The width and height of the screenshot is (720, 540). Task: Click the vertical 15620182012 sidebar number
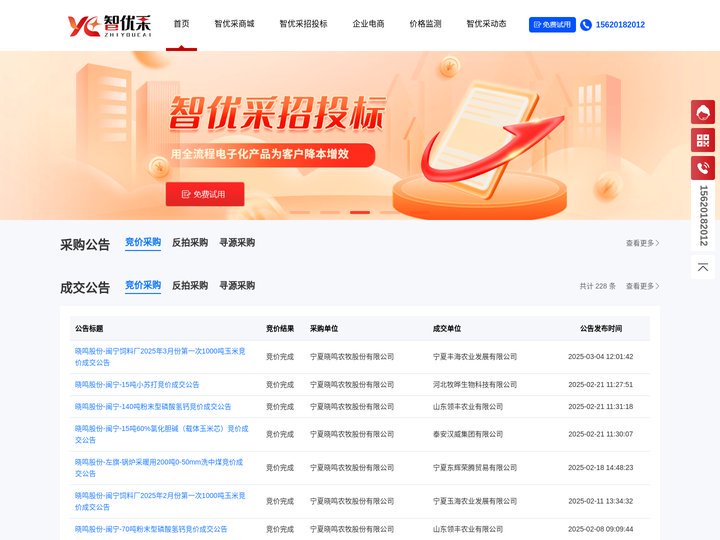coord(703,215)
